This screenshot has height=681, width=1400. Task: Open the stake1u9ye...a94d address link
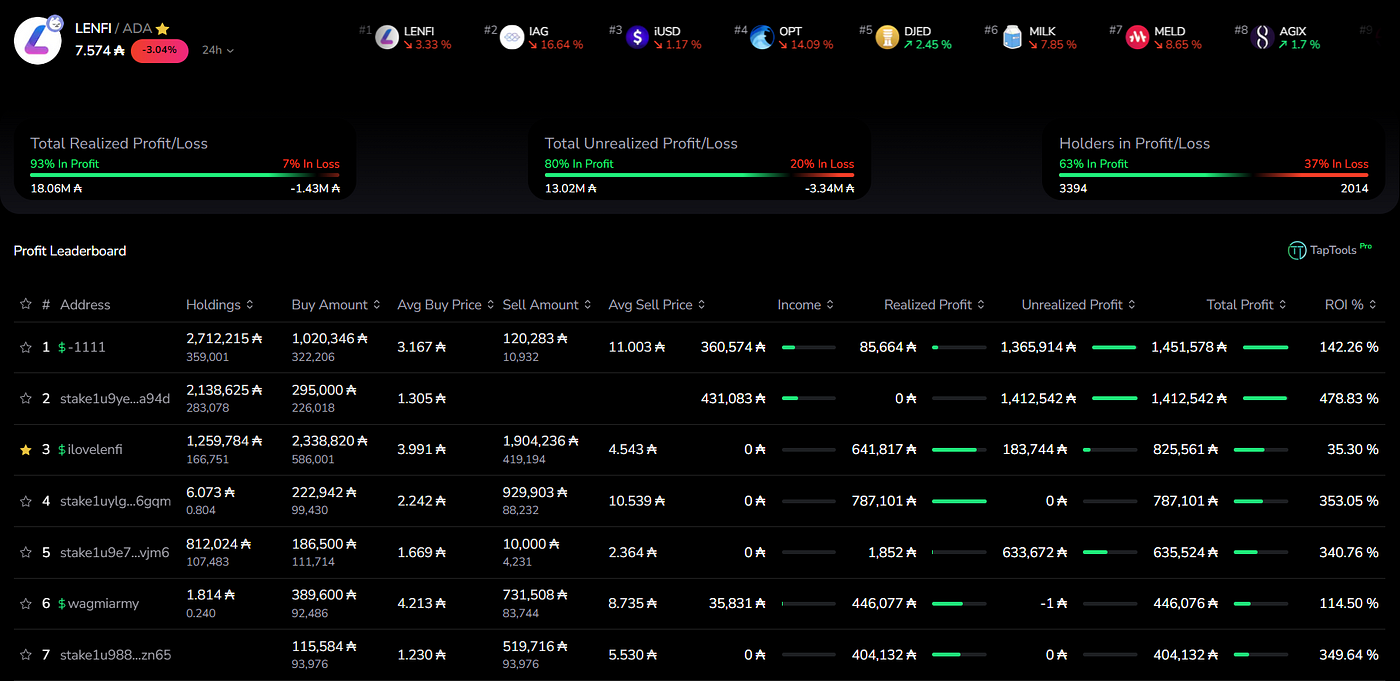click(115, 398)
